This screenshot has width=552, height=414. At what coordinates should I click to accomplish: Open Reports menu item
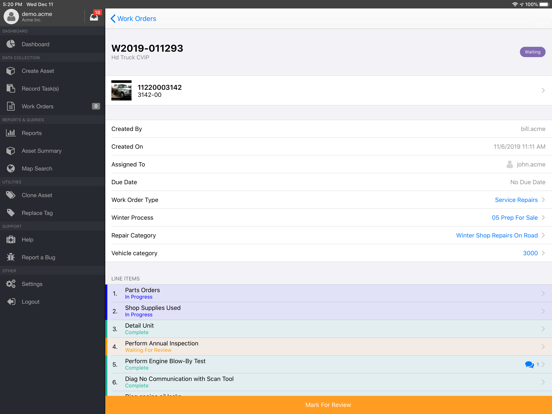click(x=52, y=133)
